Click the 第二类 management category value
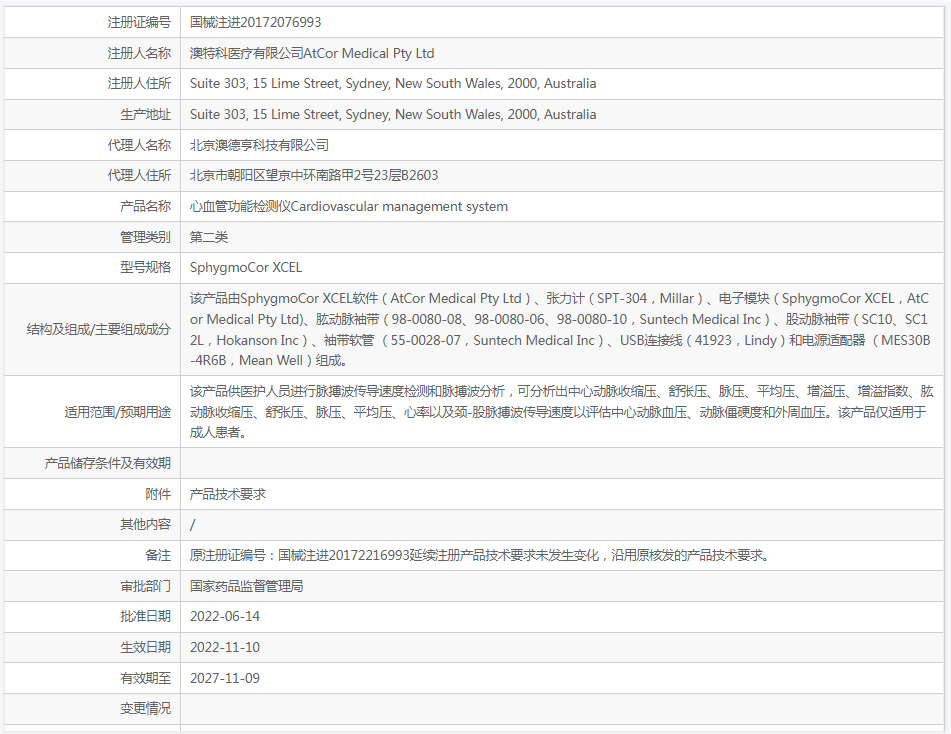This screenshot has width=951, height=734. click(209, 237)
